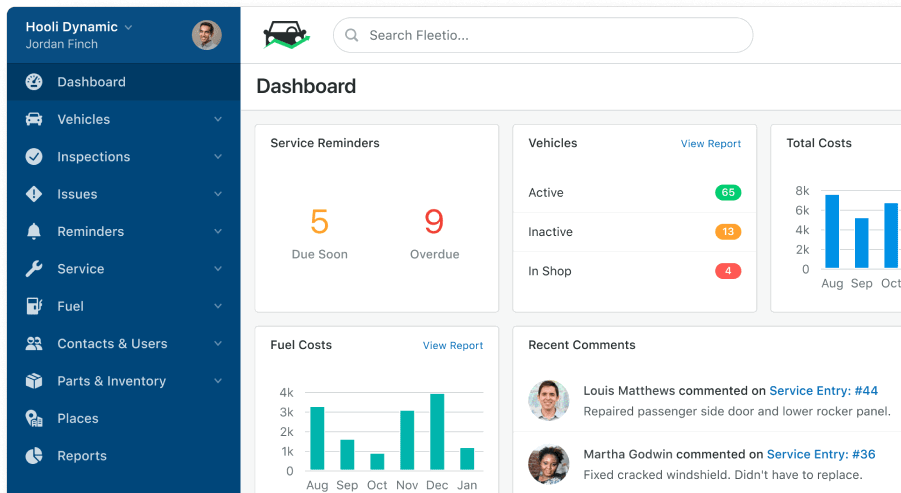Click the In Shop row label
This screenshot has width=901, height=493.
(x=550, y=271)
